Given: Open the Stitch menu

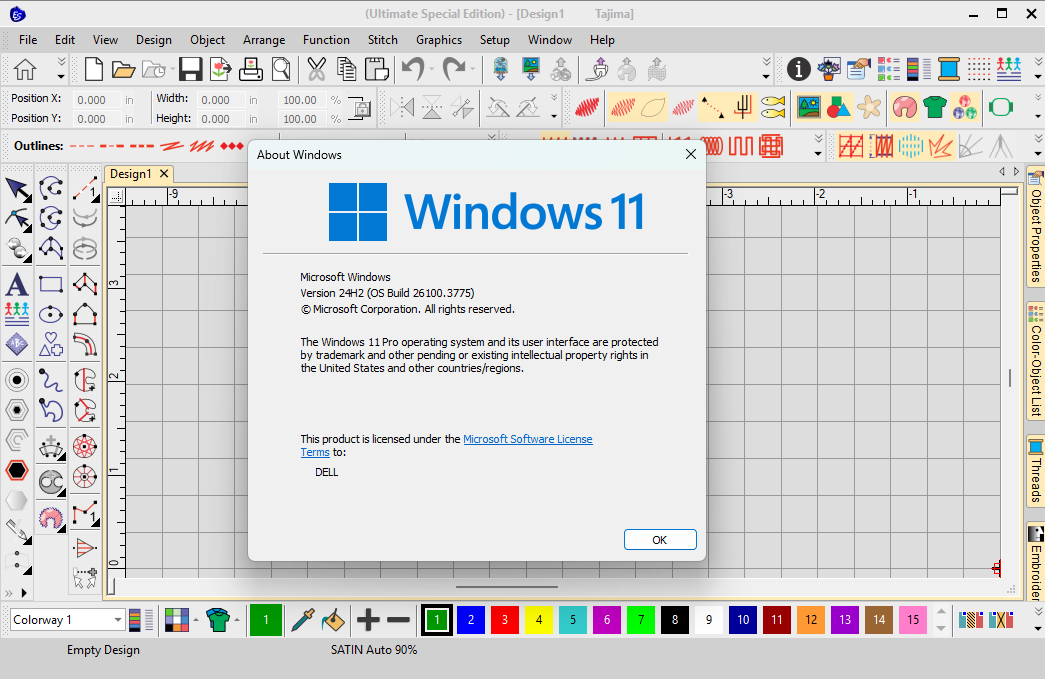Looking at the screenshot, I should point(383,40).
